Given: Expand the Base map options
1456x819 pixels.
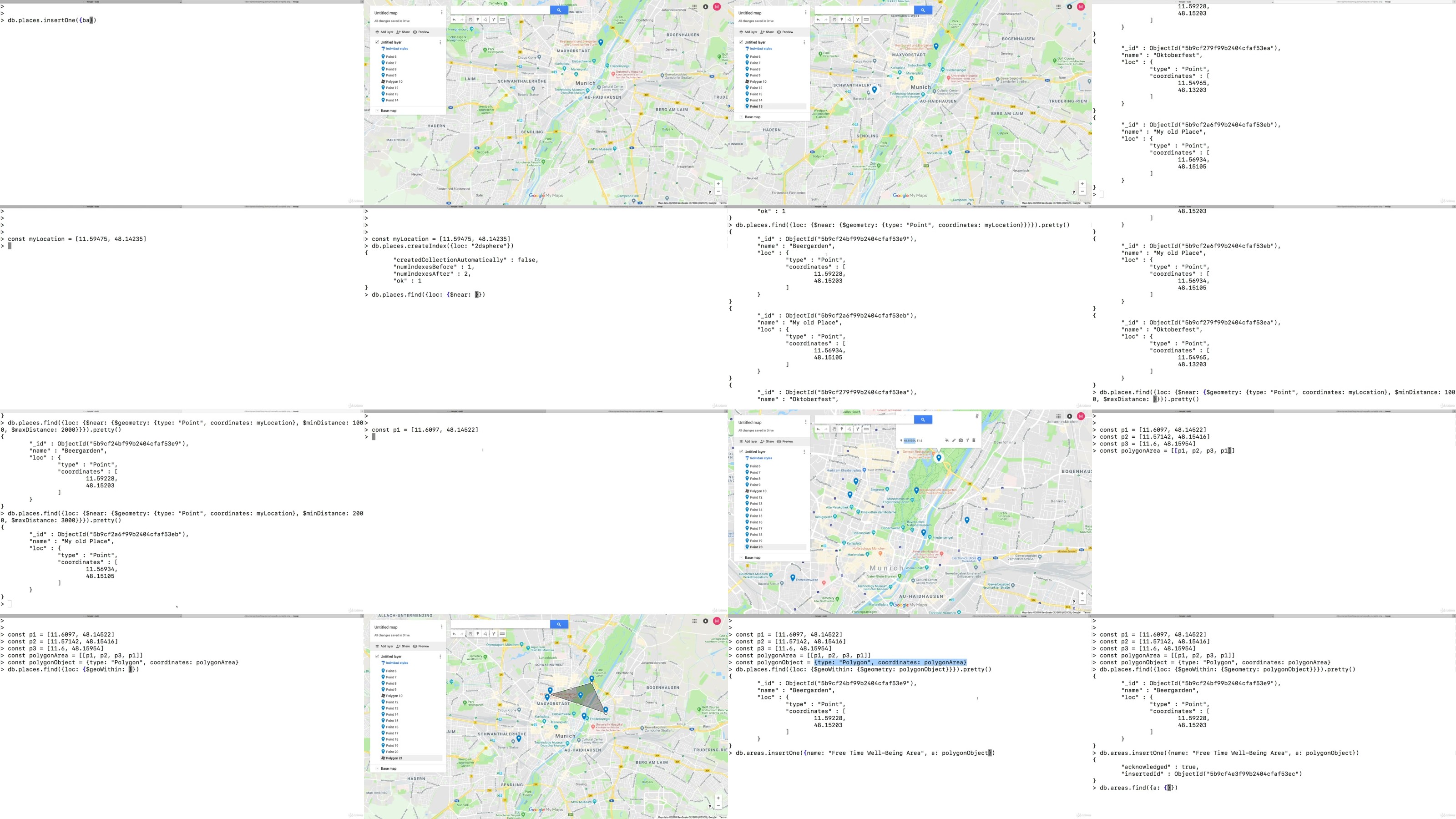Looking at the screenshot, I should 378,111.
